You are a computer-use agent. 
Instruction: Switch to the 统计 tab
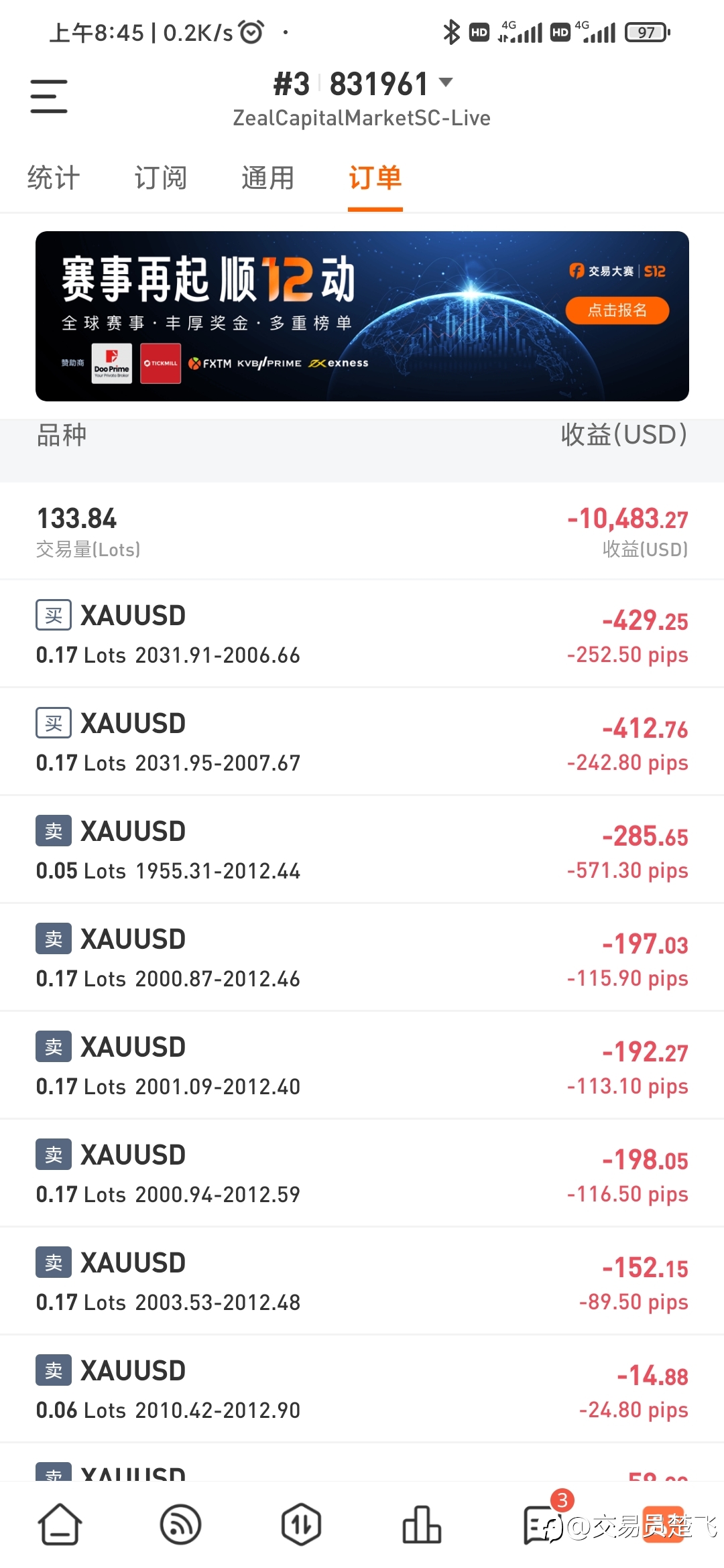click(54, 178)
